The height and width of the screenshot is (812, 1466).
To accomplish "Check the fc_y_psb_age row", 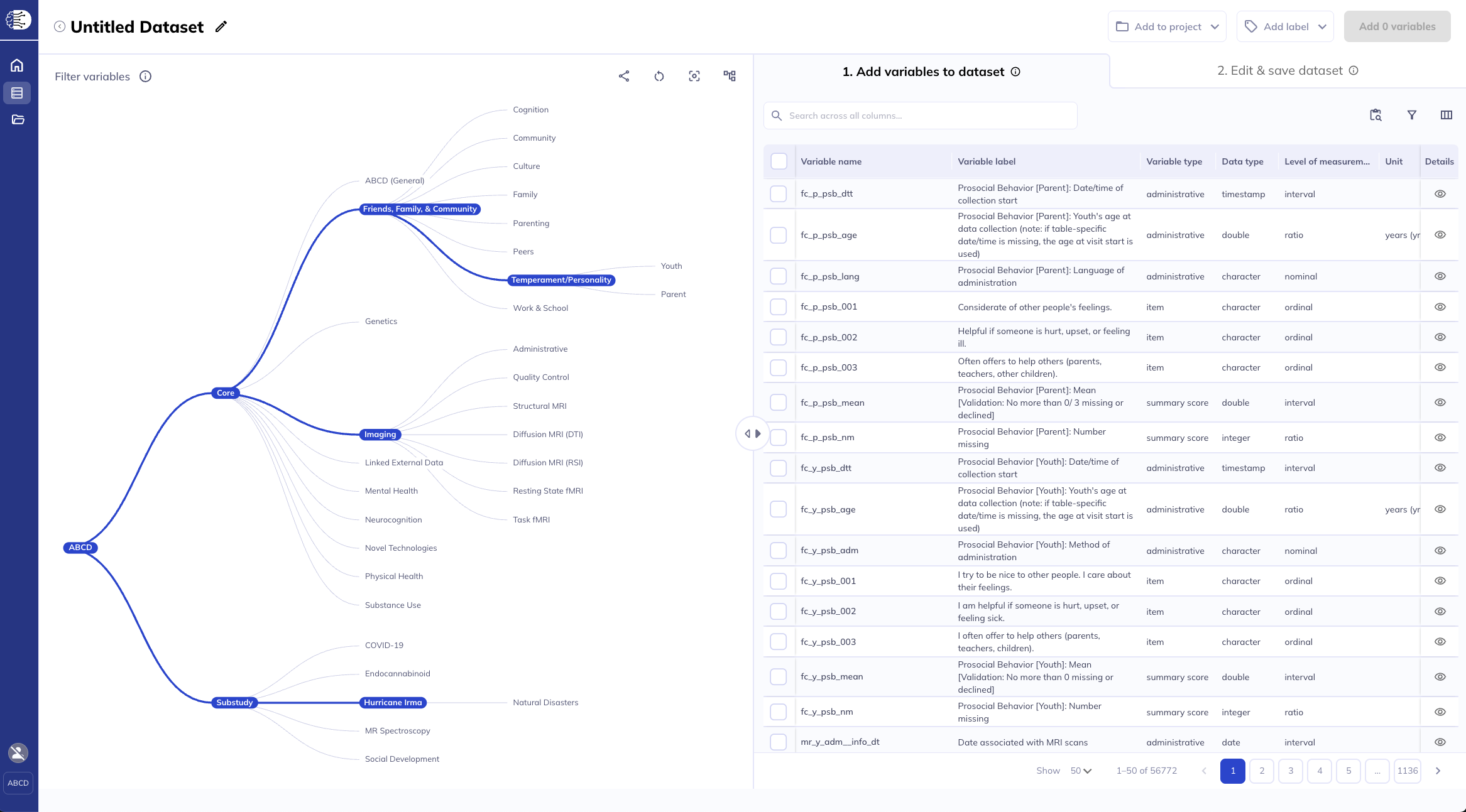I will [x=779, y=509].
